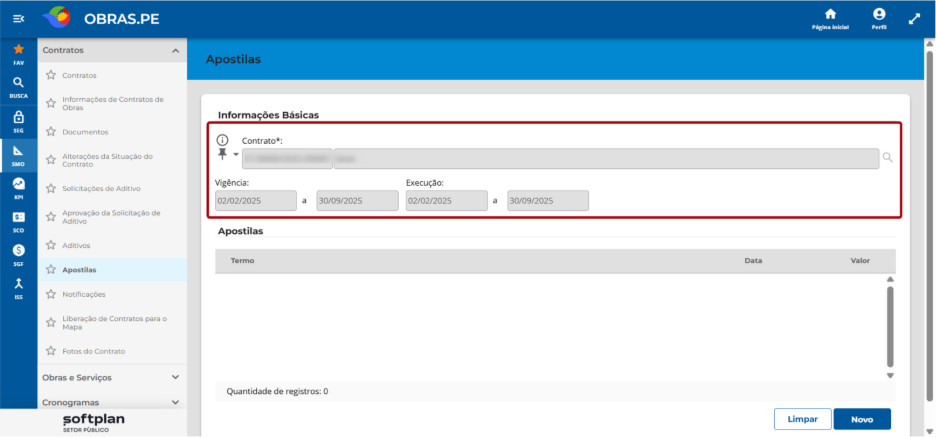Screen dimensions: 936x438
Task: Click the main page vertical scrollbar
Action: pyautogui.click(x=929, y=227)
